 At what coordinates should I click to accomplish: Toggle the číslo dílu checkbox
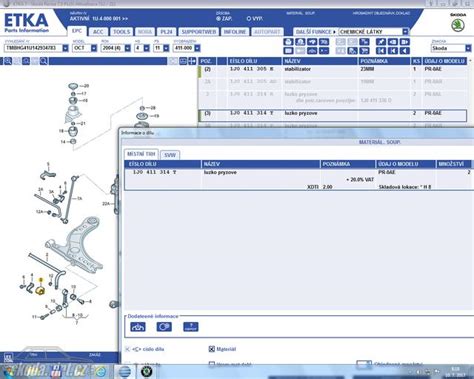[127, 349]
